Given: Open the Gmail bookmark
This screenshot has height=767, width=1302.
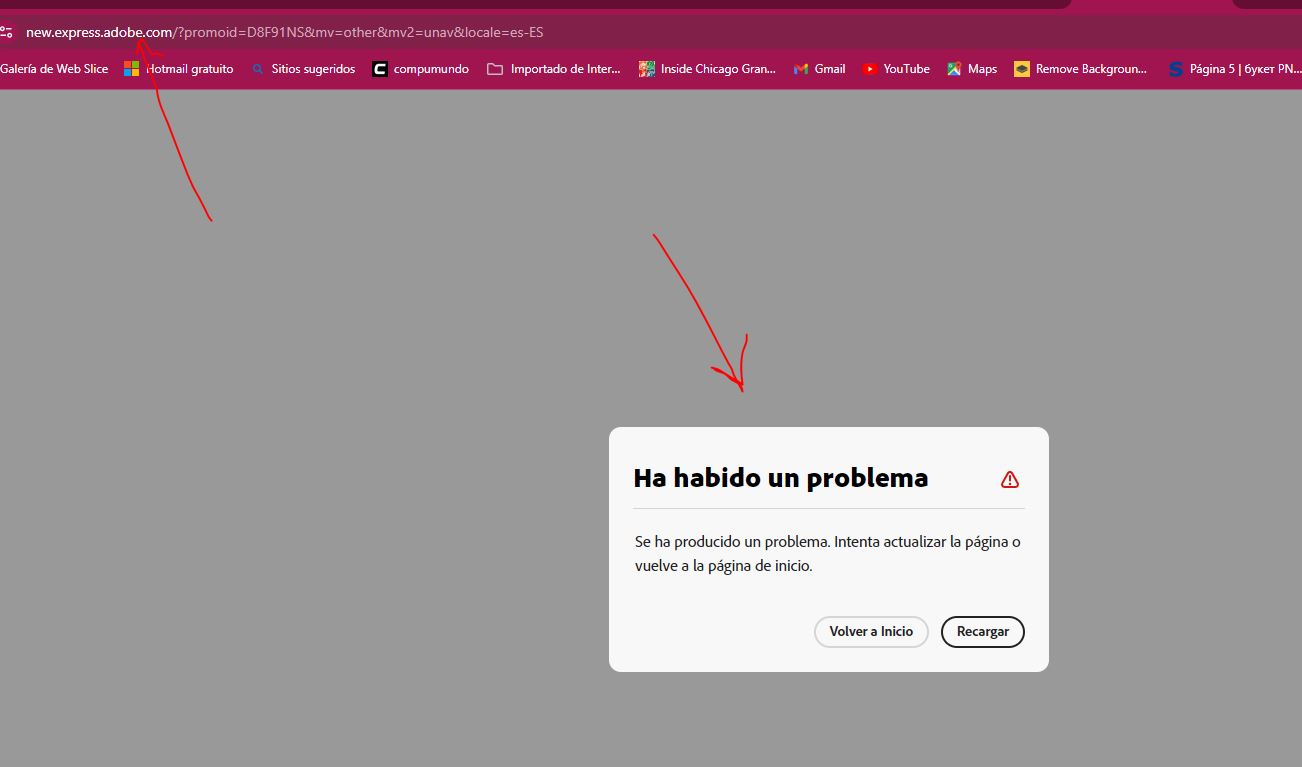Looking at the screenshot, I should point(819,68).
